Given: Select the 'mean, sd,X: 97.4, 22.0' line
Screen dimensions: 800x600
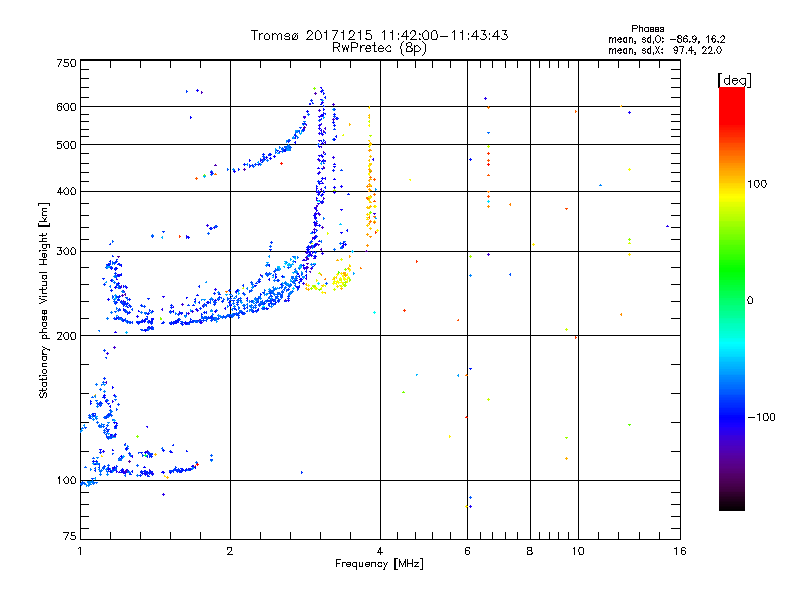Looking at the screenshot, I should 665,50.
